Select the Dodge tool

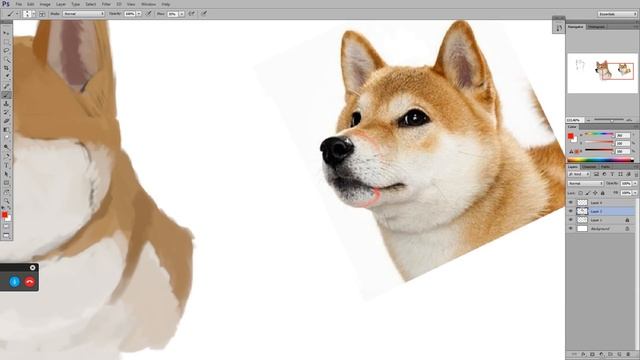coord(6,147)
